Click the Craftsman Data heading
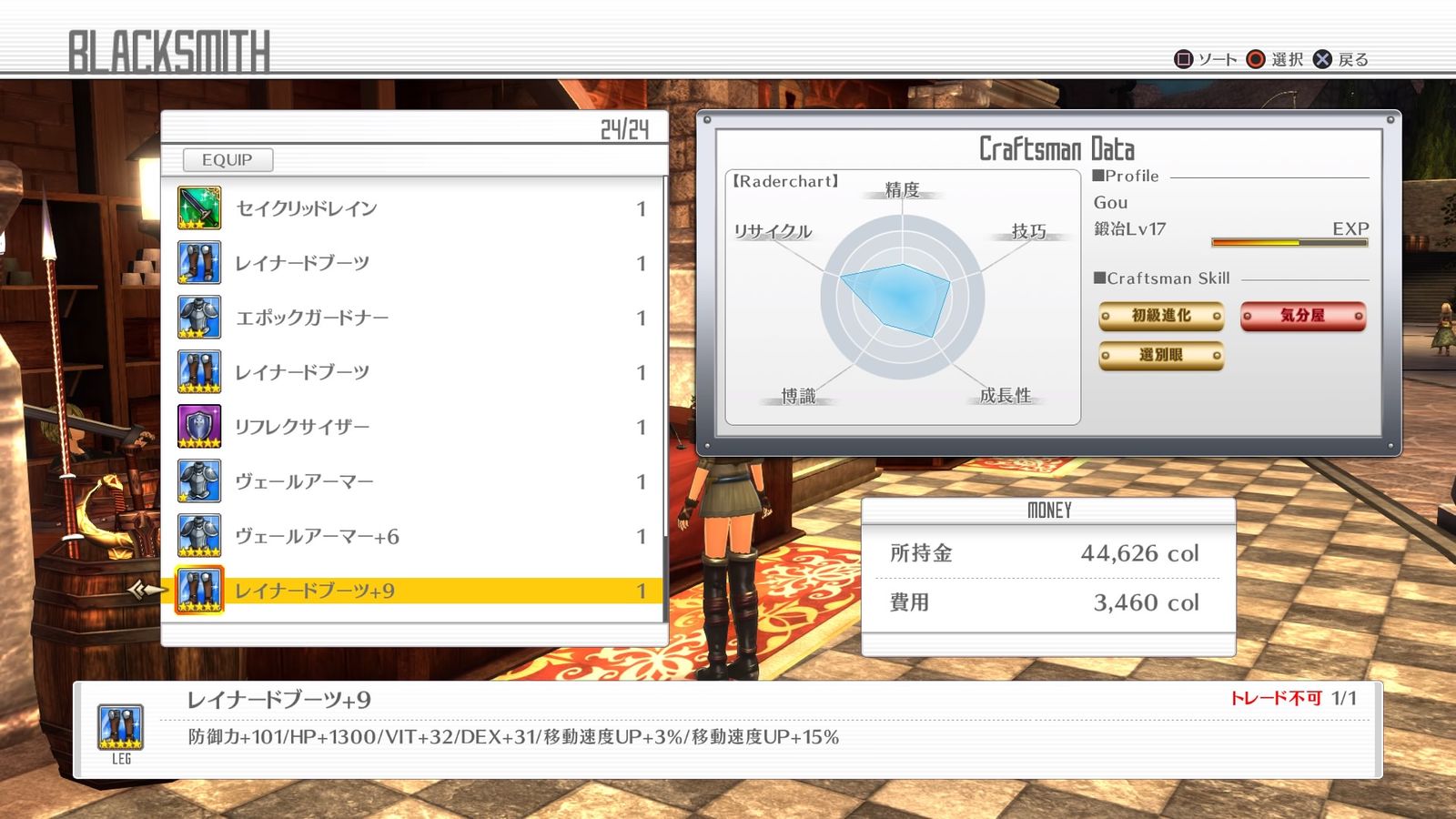This screenshot has width=1456, height=819. pyautogui.click(x=1057, y=148)
